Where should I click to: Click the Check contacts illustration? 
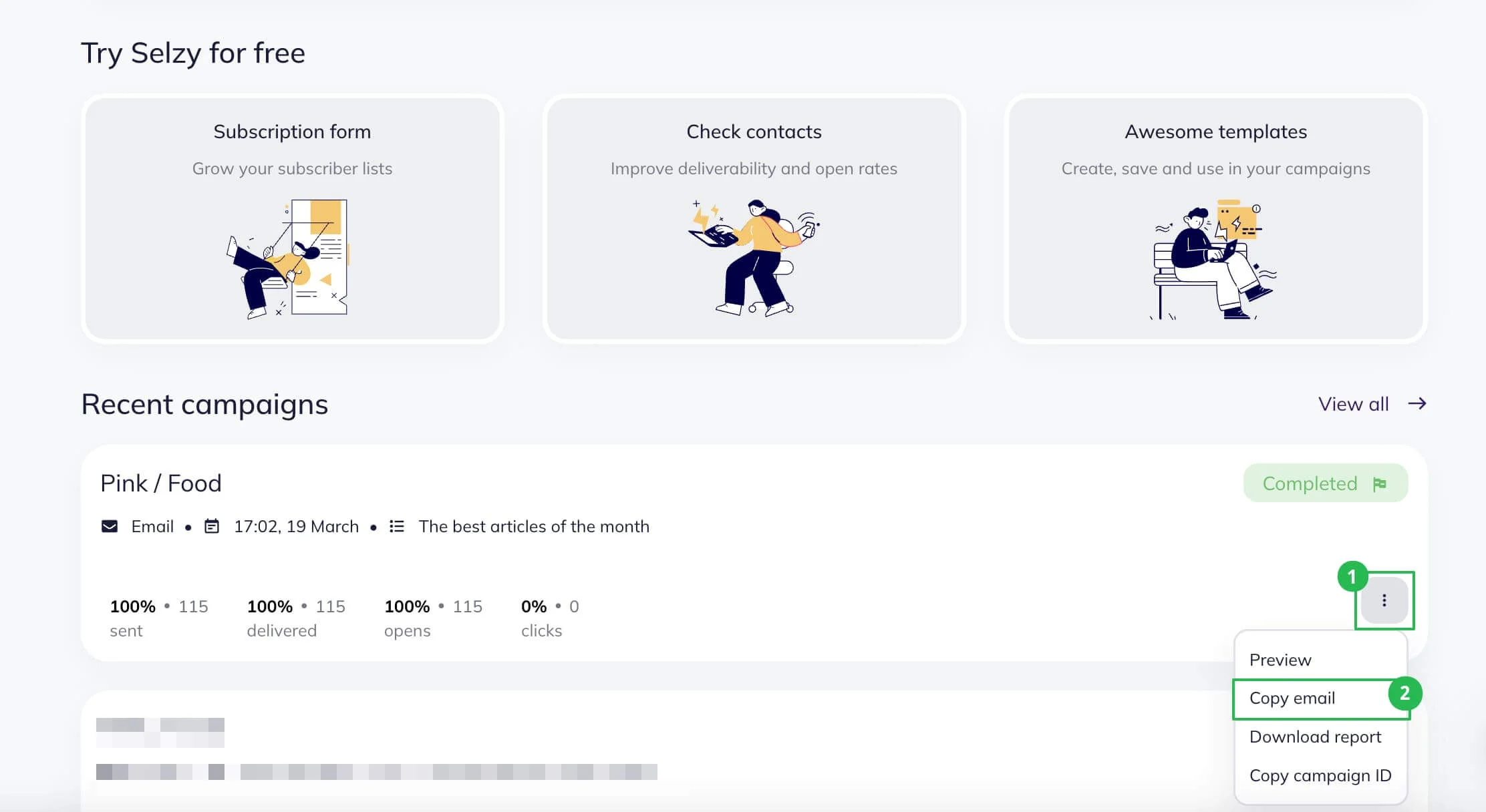pyautogui.click(x=754, y=257)
